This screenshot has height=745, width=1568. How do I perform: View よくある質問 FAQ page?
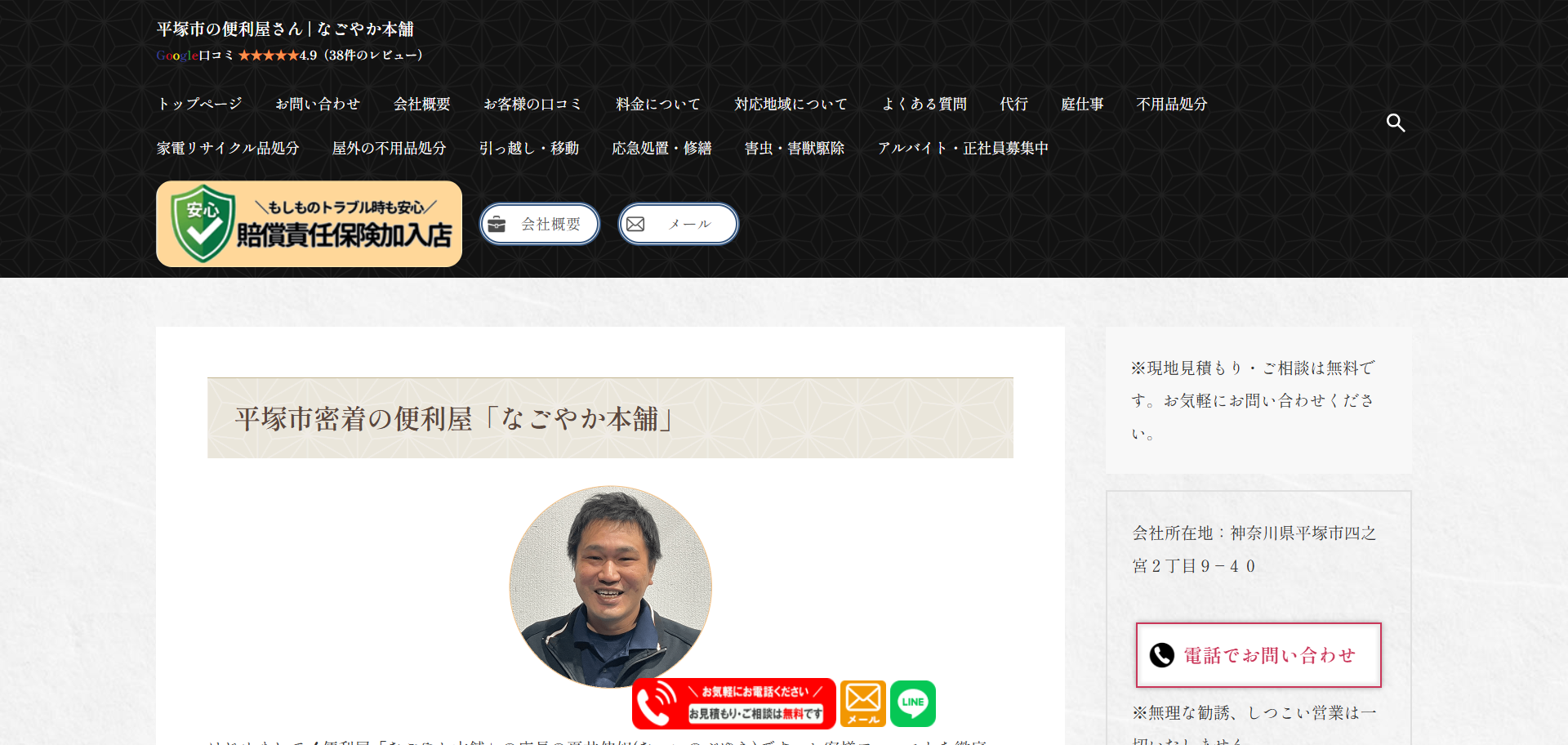[x=924, y=104]
